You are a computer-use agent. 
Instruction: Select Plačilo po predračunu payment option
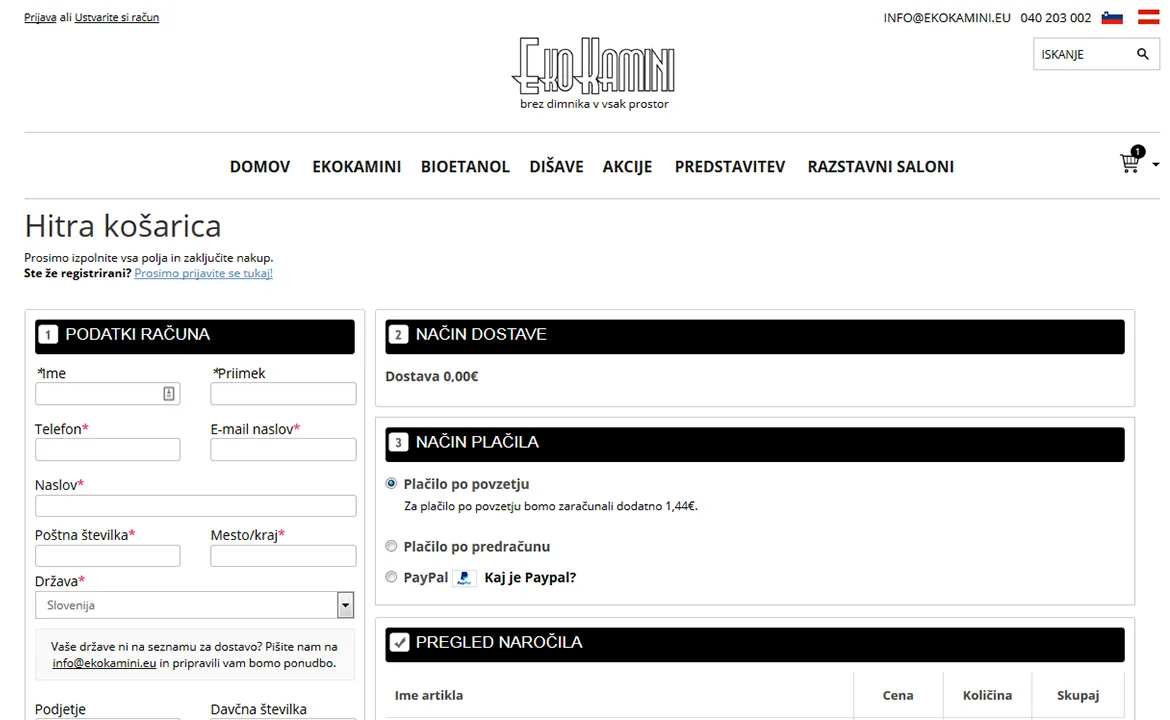pos(391,546)
